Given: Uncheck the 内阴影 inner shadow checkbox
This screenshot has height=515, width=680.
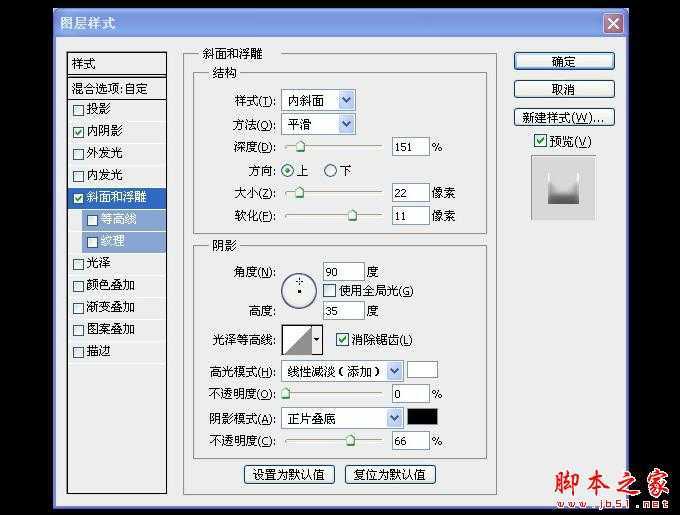Looking at the screenshot, I should 78,132.
